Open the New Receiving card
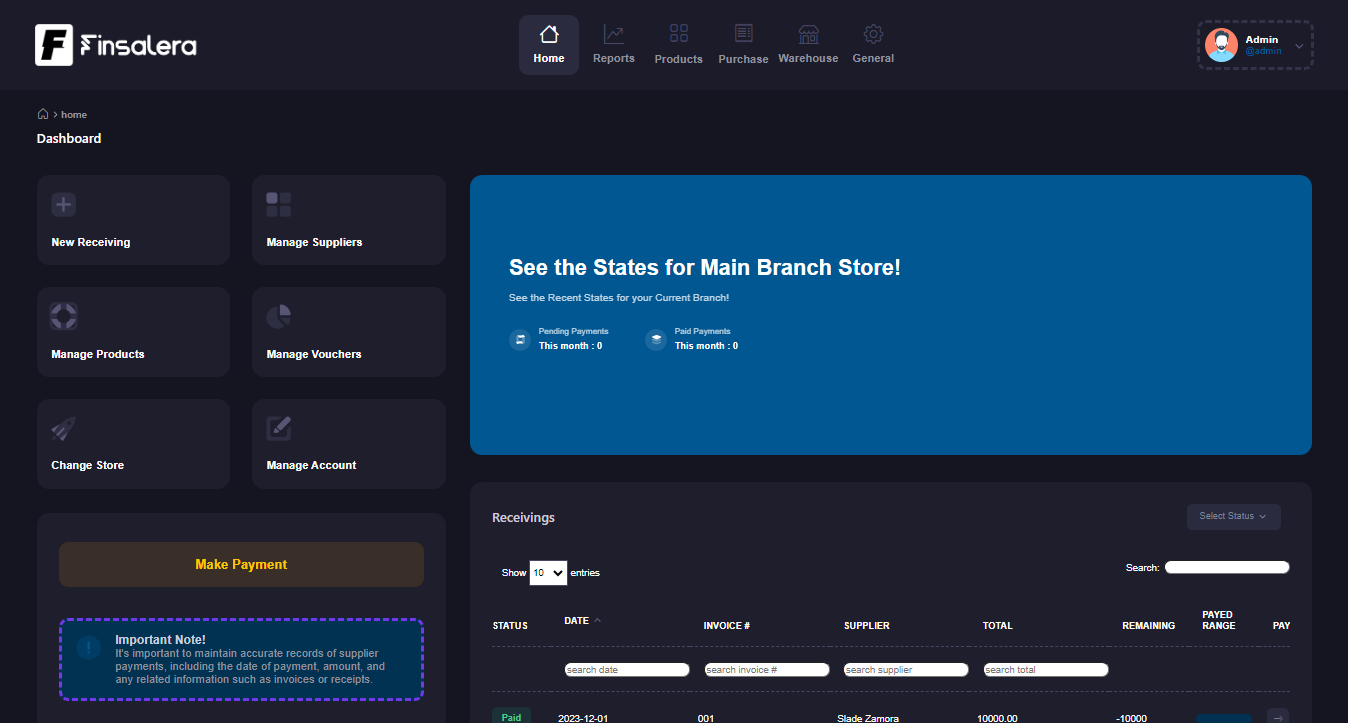The width and height of the screenshot is (1348, 723). pos(133,220)
